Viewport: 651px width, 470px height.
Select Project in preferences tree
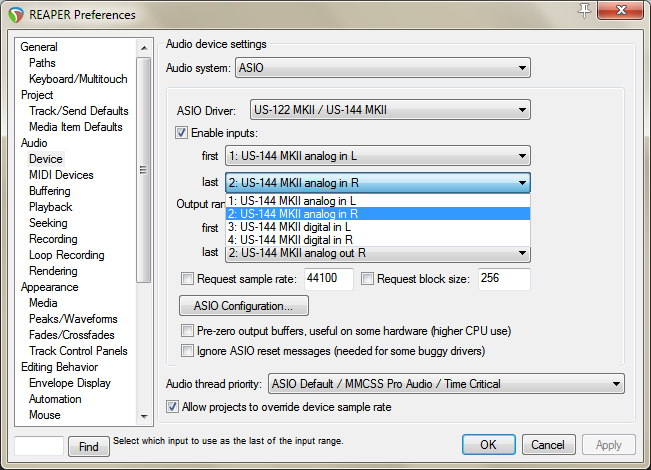37,95
